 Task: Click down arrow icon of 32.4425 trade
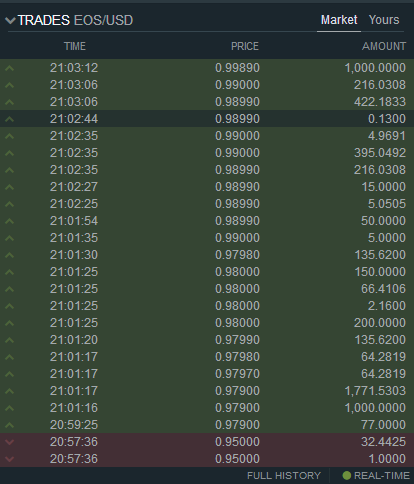(10, 442)
